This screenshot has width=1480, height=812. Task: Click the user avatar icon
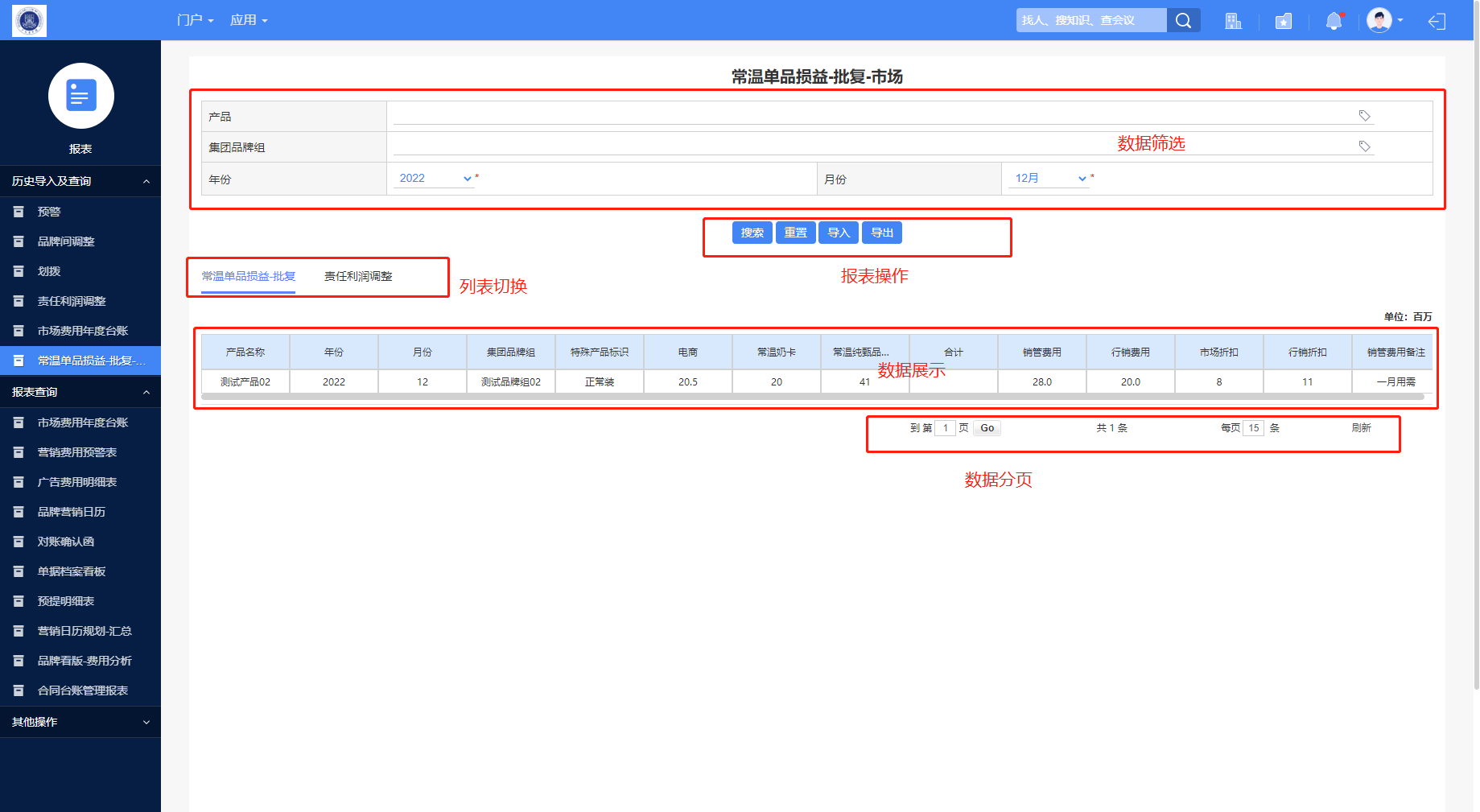1379,20
